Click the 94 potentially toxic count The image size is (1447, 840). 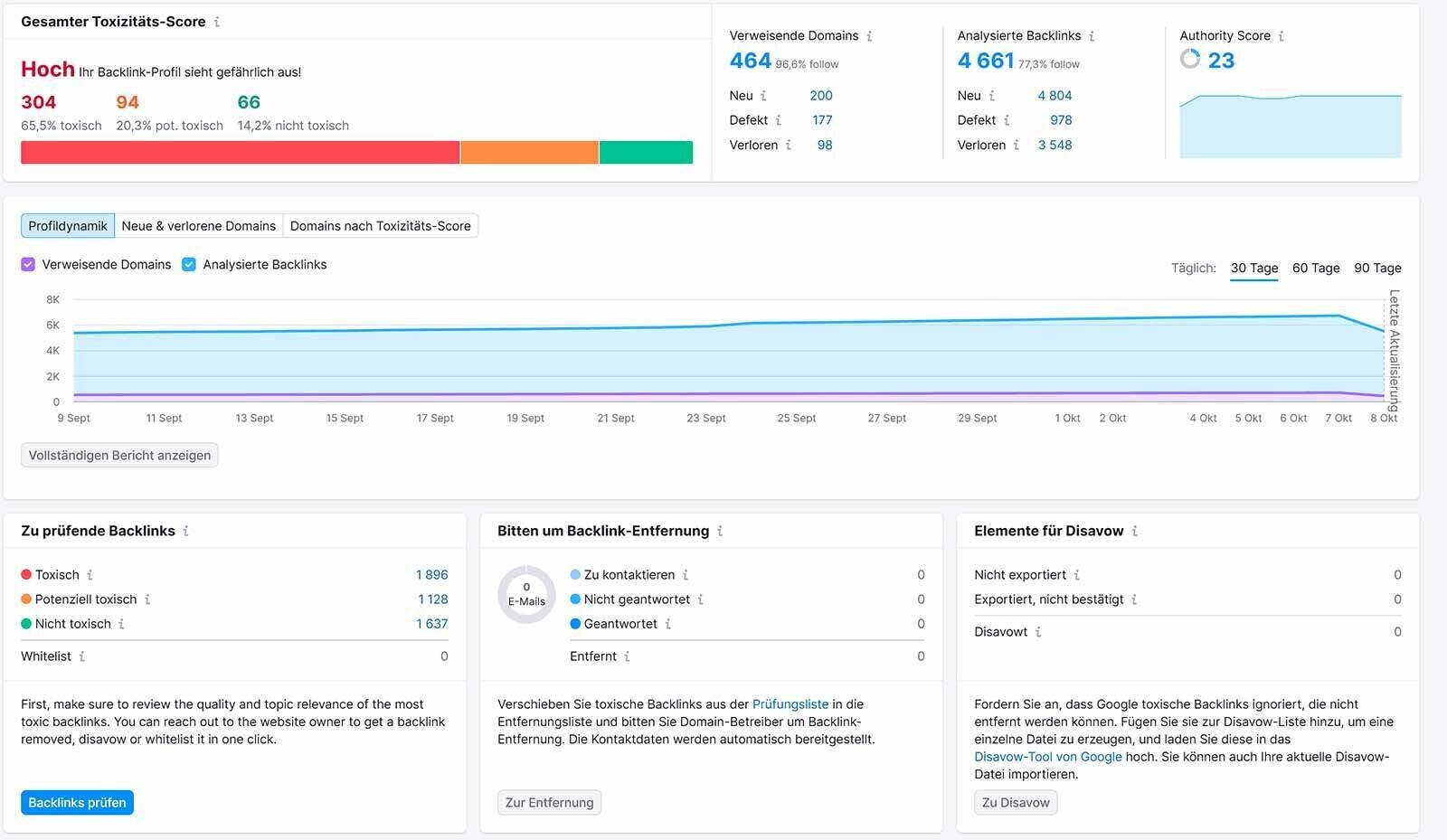128,103
